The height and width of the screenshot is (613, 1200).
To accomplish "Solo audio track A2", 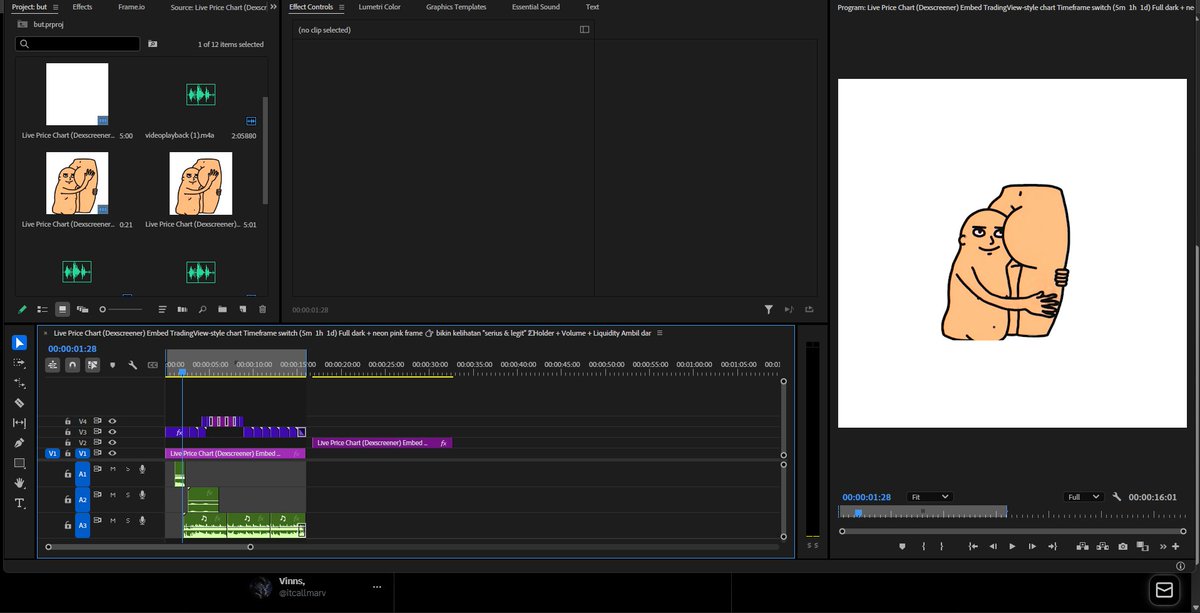I will click(127, 494).
